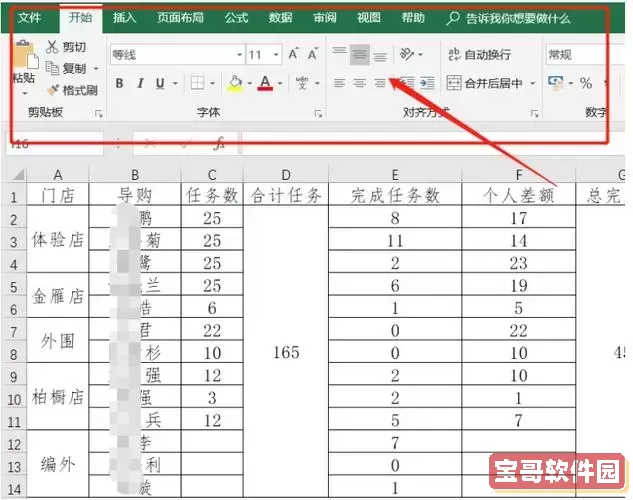Select Top Align icon

(x=340, y=53)
